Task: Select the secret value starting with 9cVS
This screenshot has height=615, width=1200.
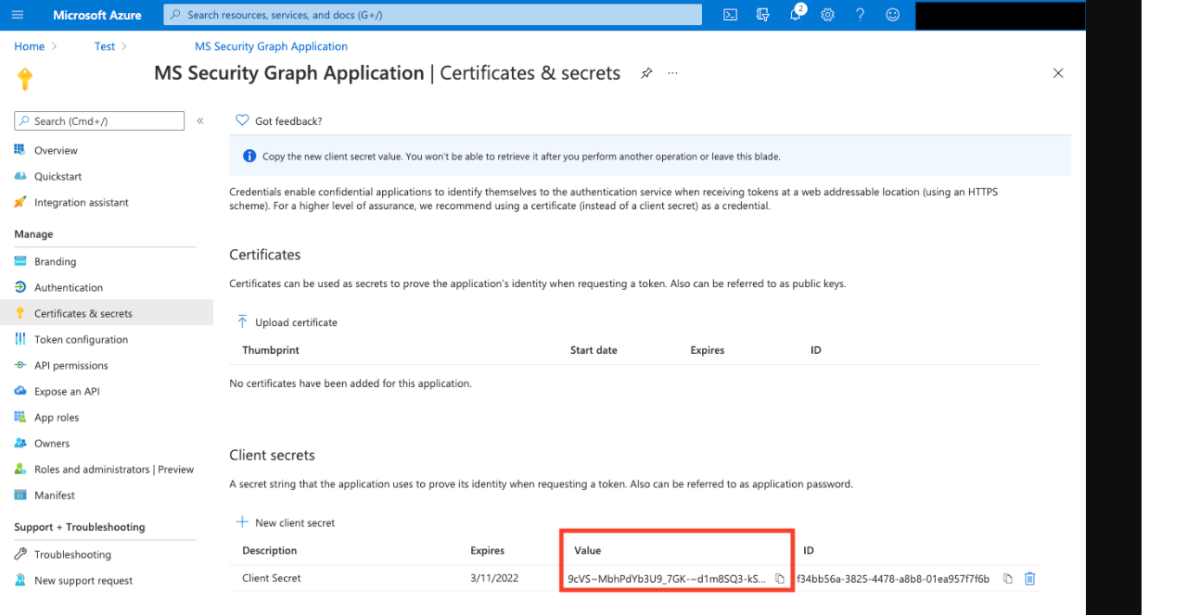Action: point(667,579)
